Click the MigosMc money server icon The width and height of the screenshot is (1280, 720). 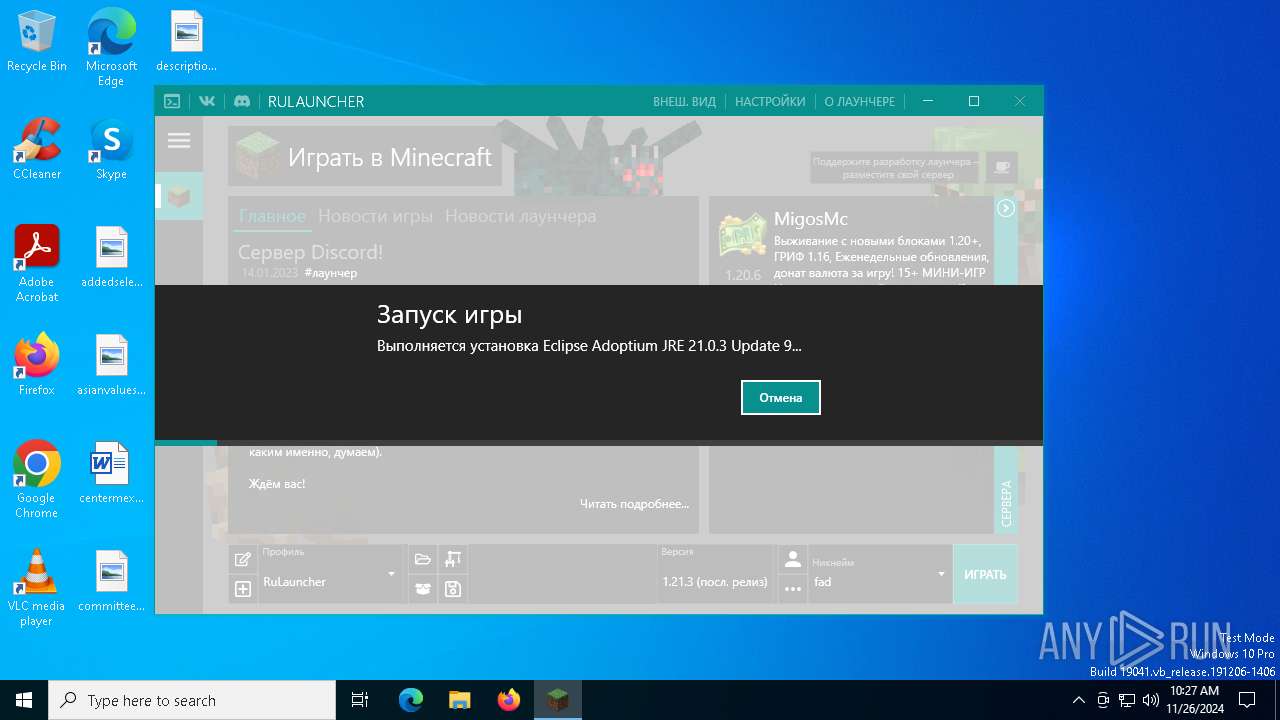742,236
